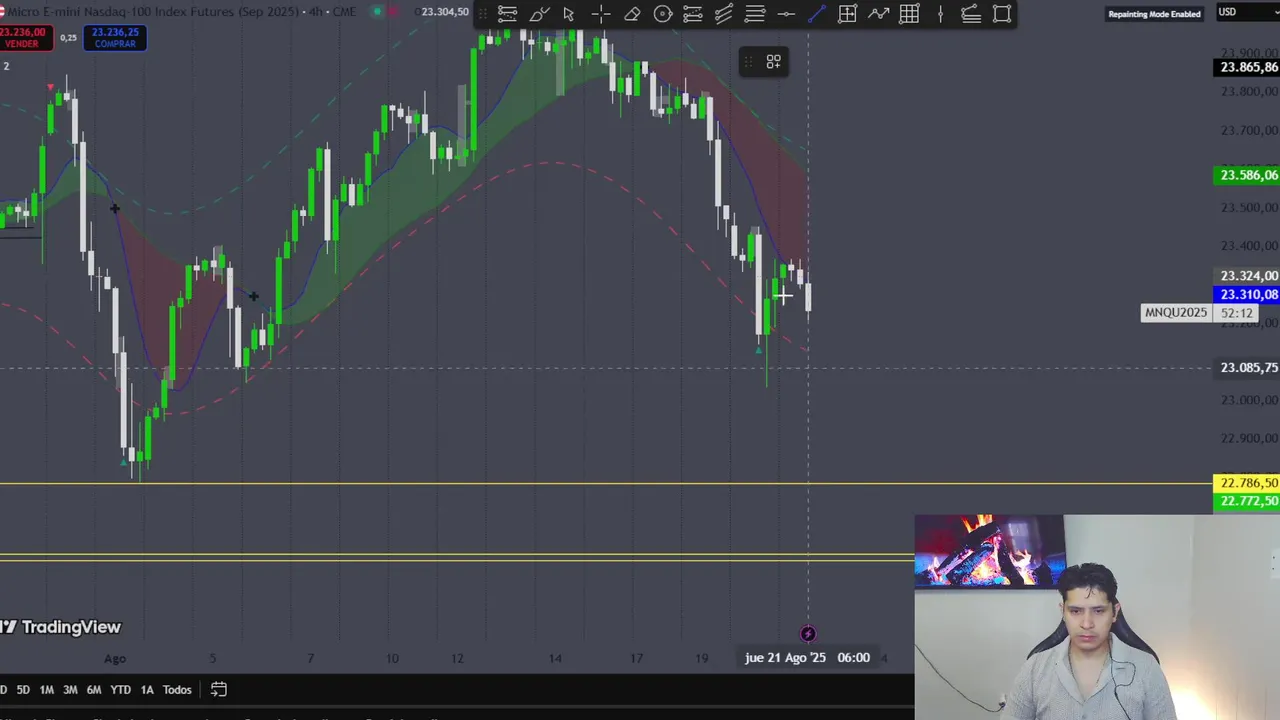The image size is (1280, 720).
Task: Click the yellow 22.786,50 price label
Action: pos(1246,483)
